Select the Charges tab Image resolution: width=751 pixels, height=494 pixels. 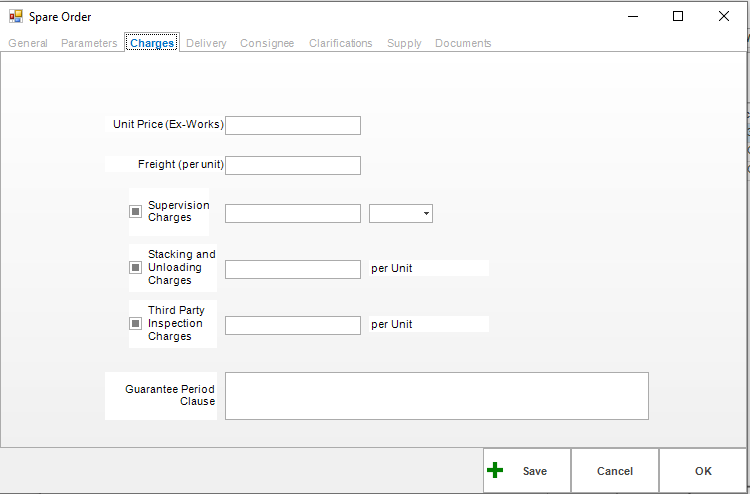pyautogui.click(x=152, y=43)
